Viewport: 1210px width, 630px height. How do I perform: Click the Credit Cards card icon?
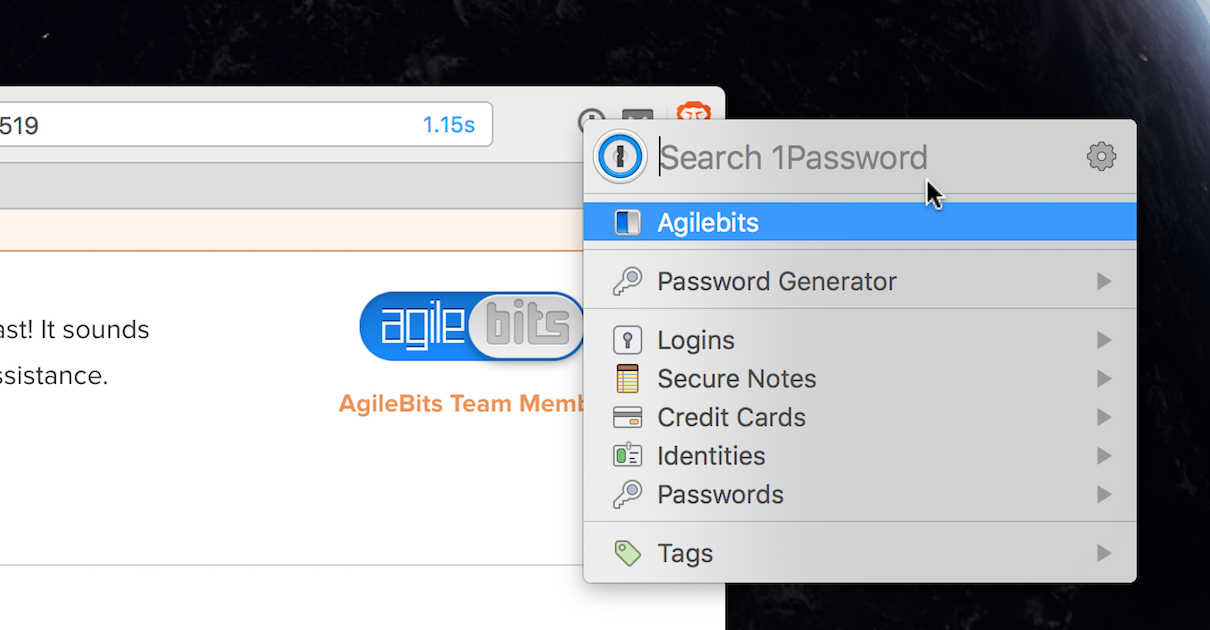627,417
